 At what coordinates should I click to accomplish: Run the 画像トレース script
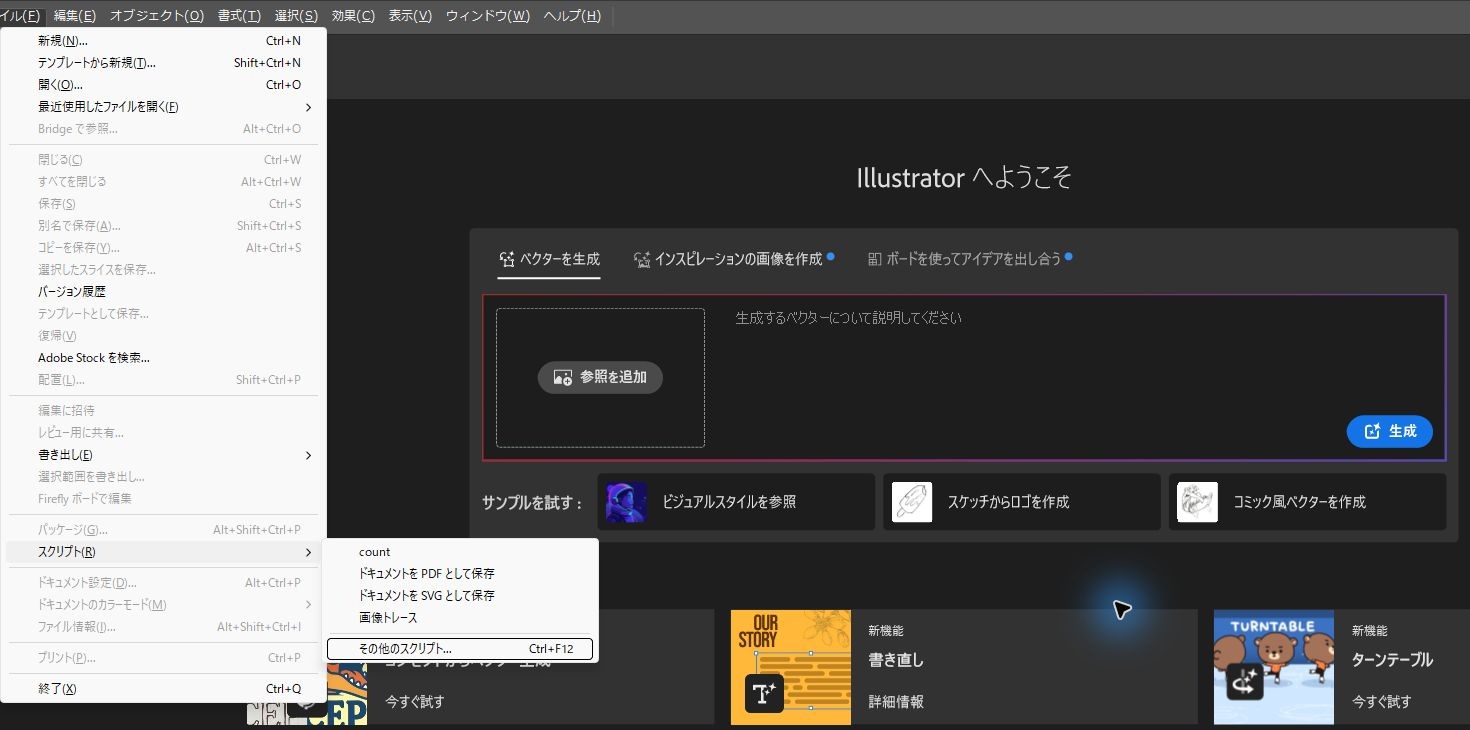click(x=462, y=618)
